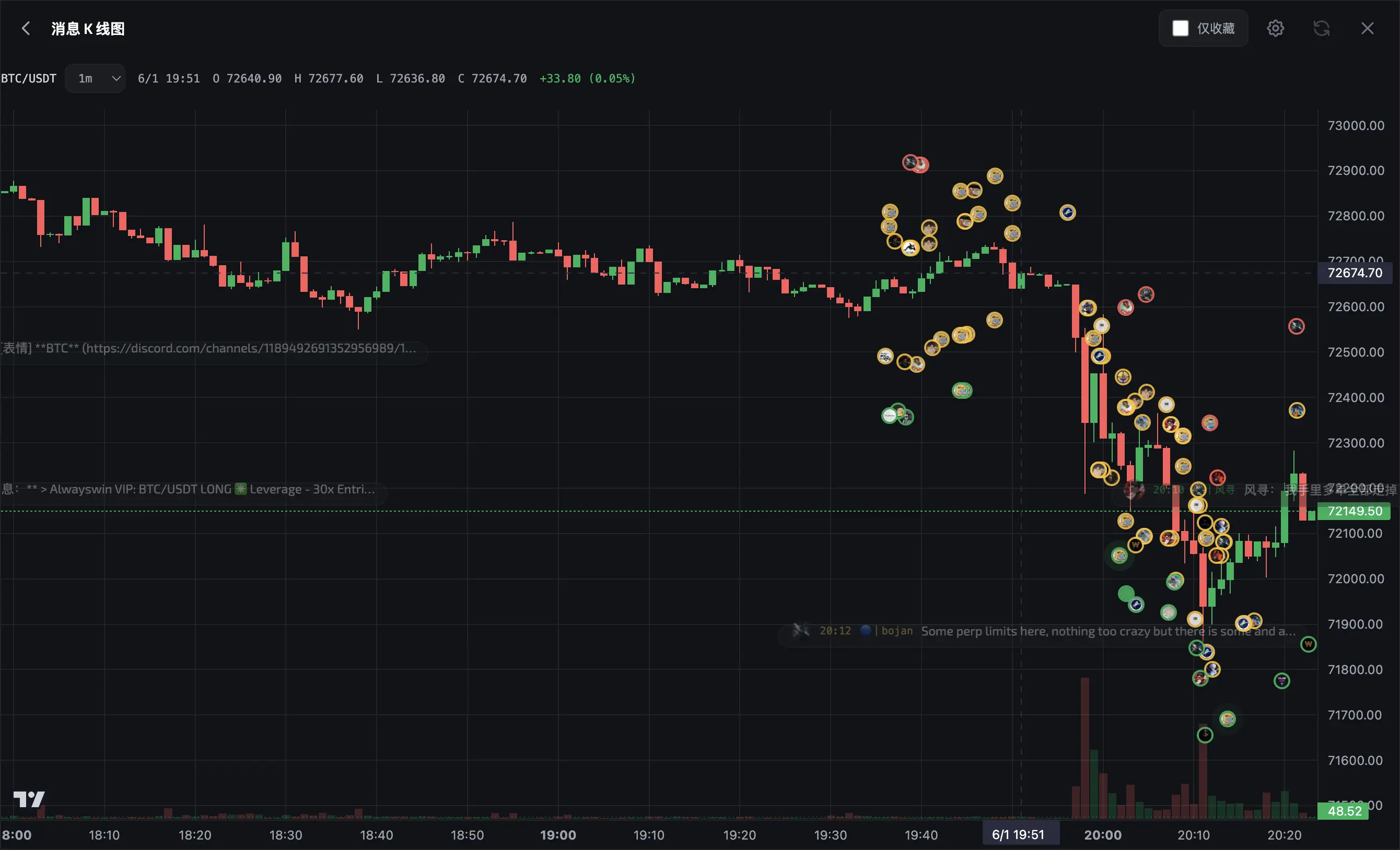Viewport: 1400px width, 850px height.
Task: Click the 18:30 time axis label
Action: click(285, 835)
